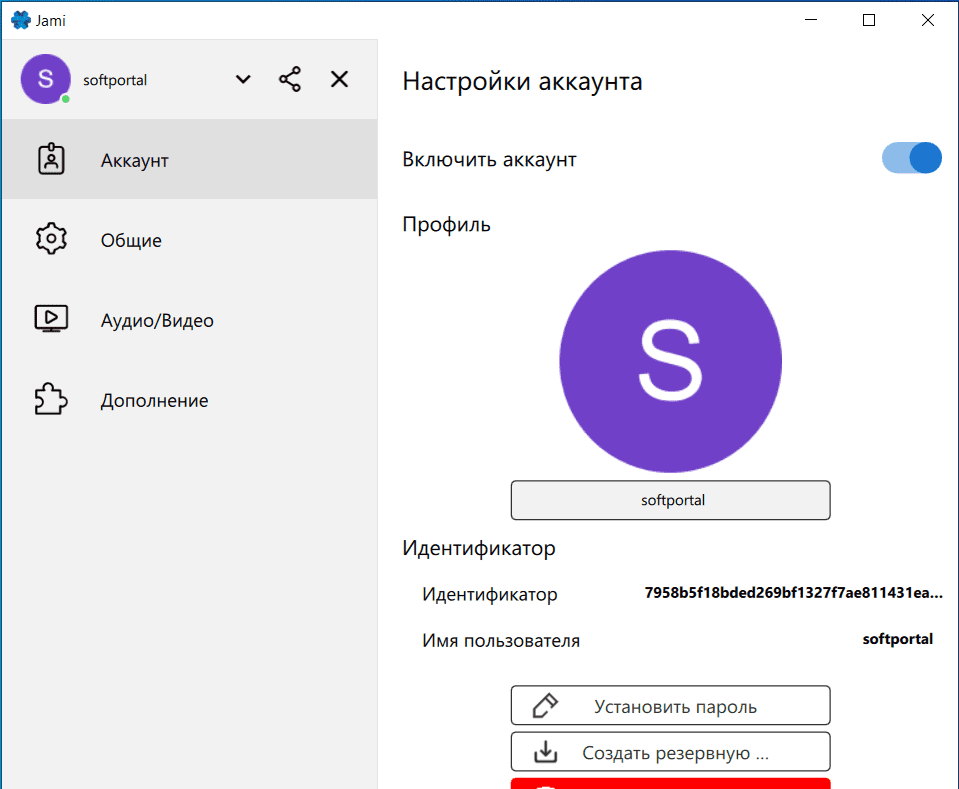Edit the softportal display name field
959x789 pixels.
pyautogui.click(x=670, y=500)
